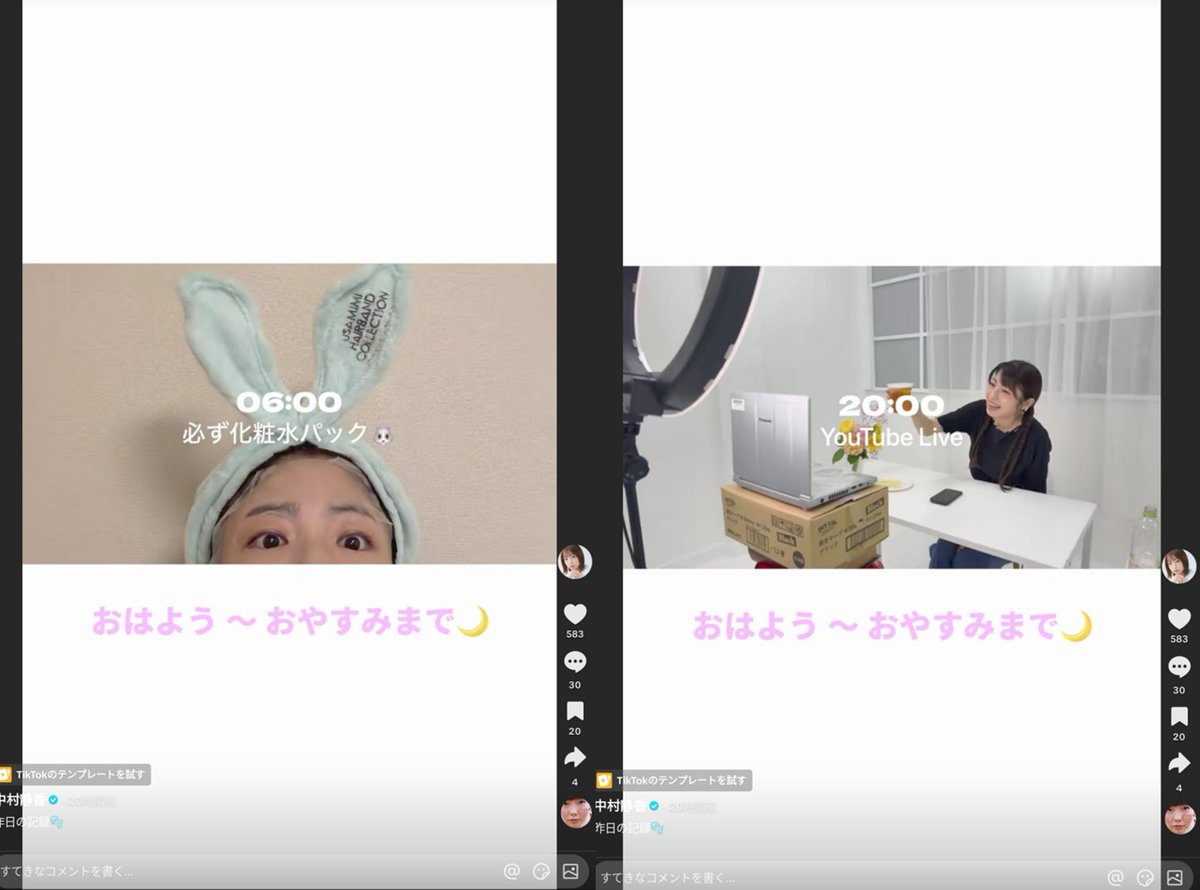Share the right video via arrow icon

pos(1179,763)
